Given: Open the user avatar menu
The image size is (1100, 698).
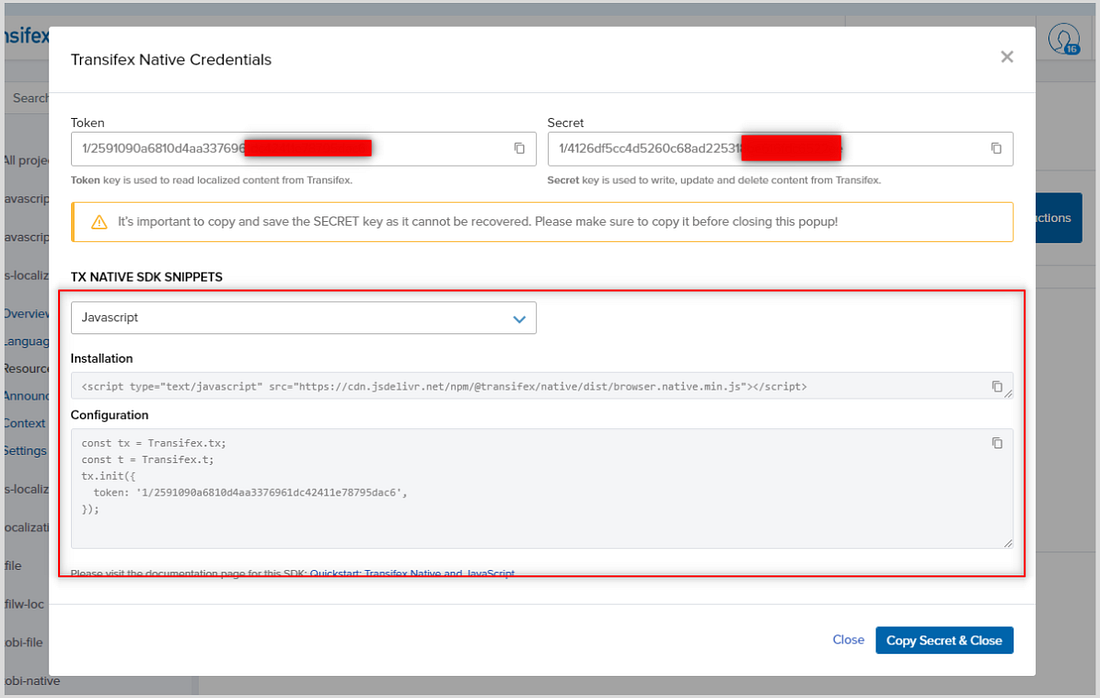Looking at the screenshot, I should click(1063, 40).
